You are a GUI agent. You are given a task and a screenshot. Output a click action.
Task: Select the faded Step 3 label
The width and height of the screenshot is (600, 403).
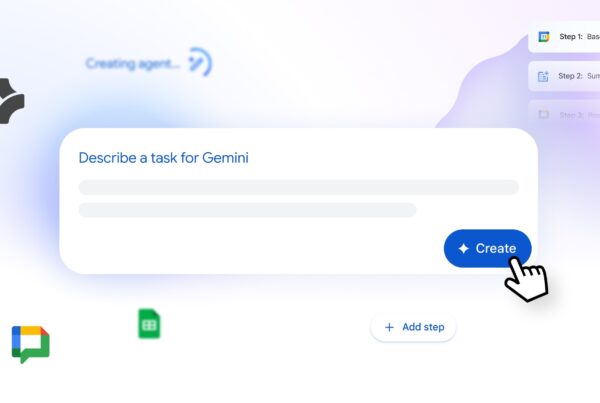[571, 115]
